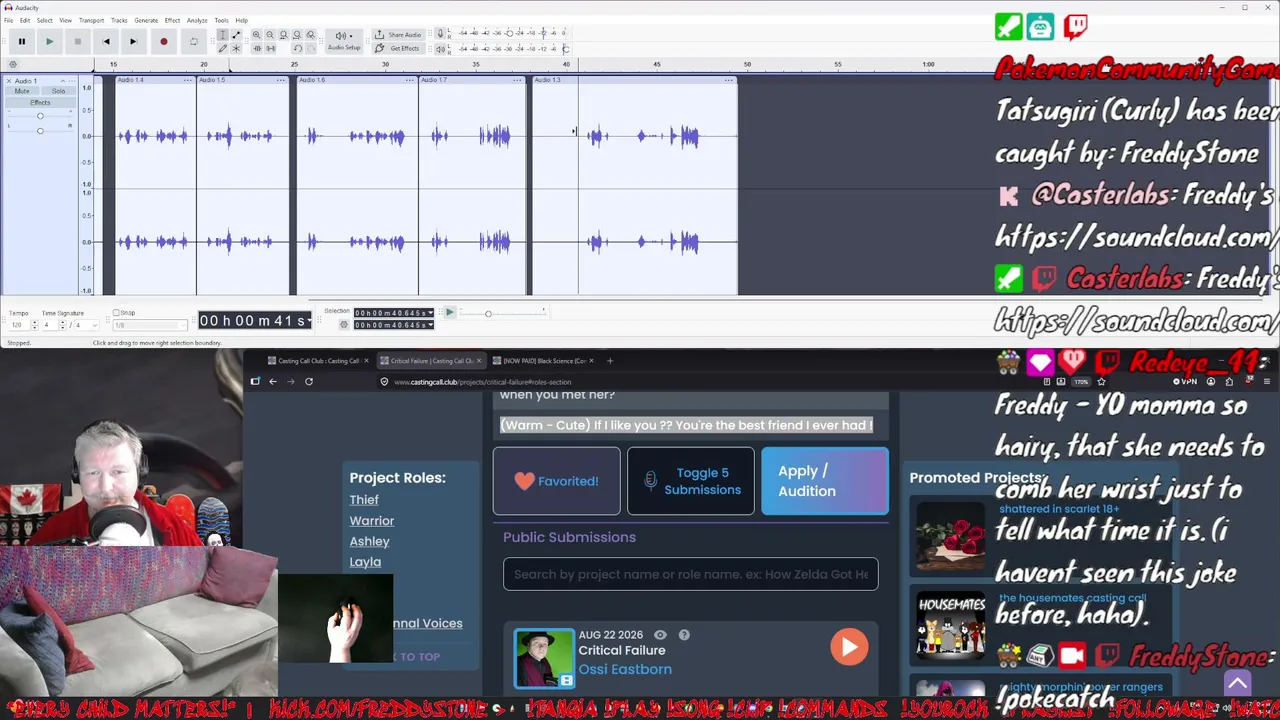Screen dimensions: 1280x720
Task: Open the Audio Setup dropdown
Action: (343, 41)
